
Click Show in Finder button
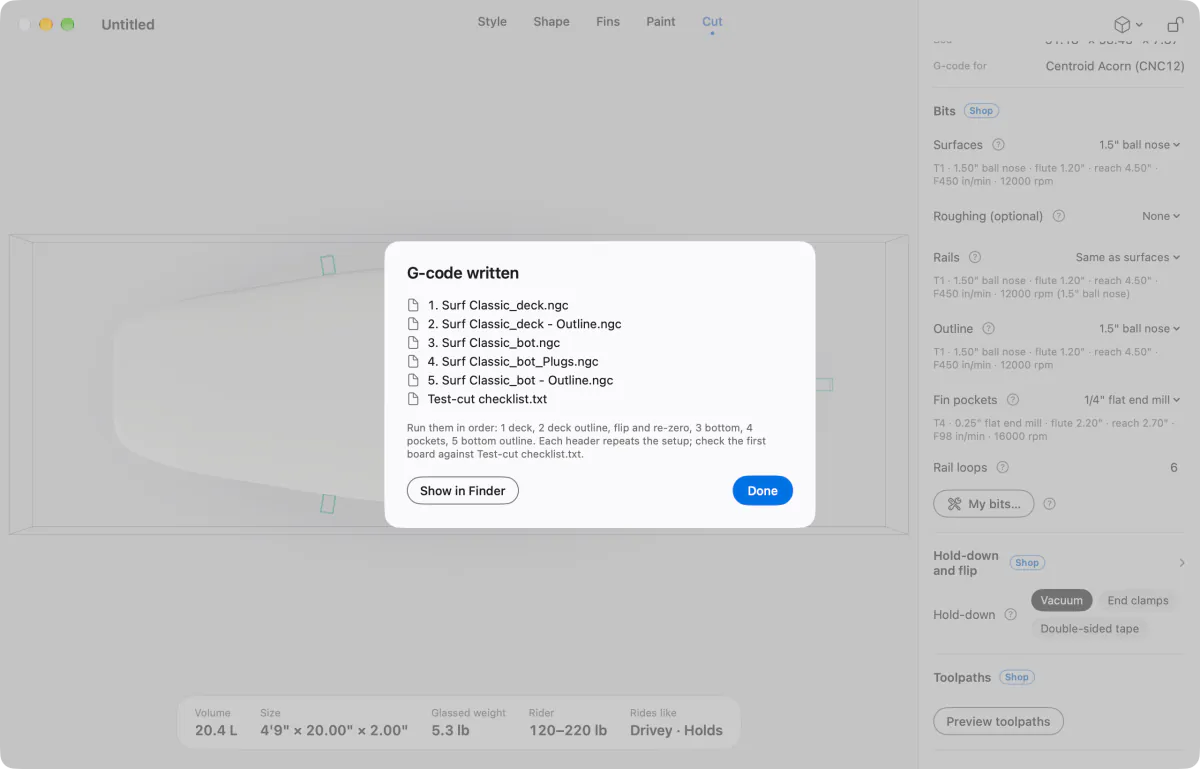463,491
